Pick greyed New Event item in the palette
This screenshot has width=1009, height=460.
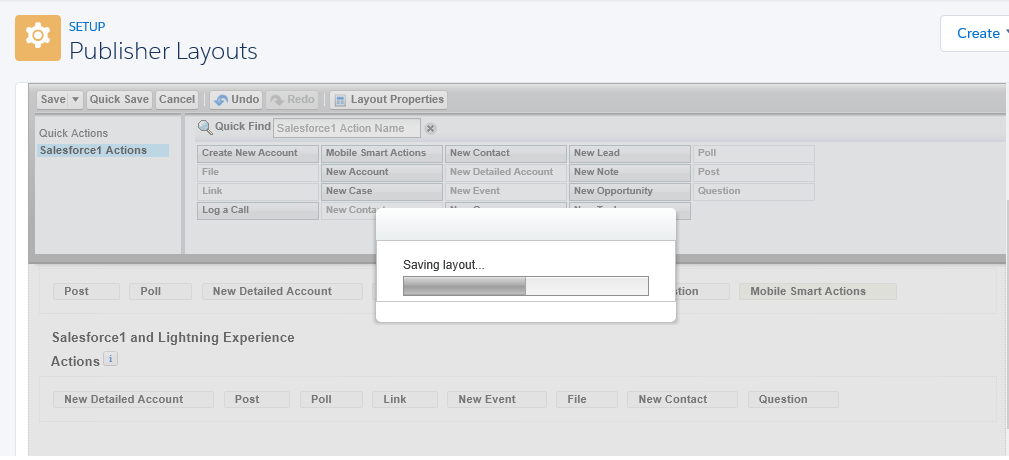(506, 191)
